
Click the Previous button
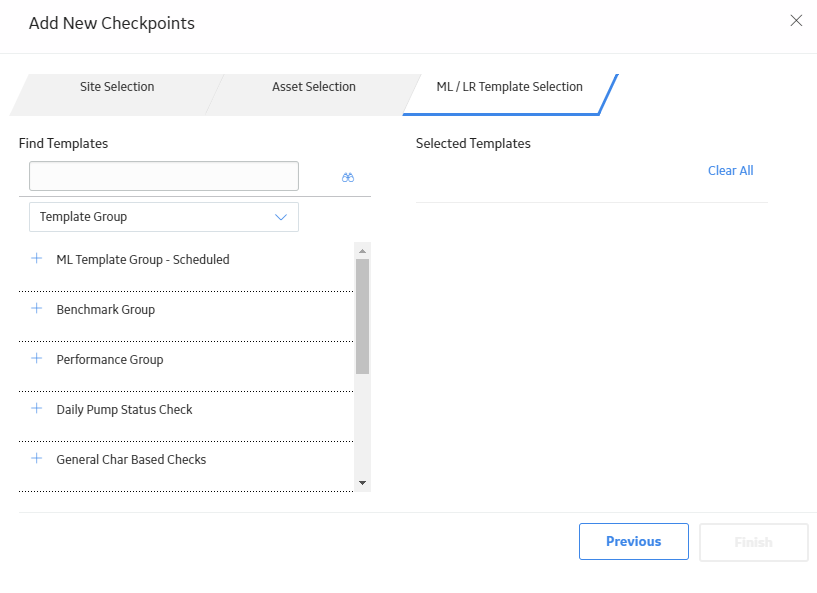click(634, 541)
